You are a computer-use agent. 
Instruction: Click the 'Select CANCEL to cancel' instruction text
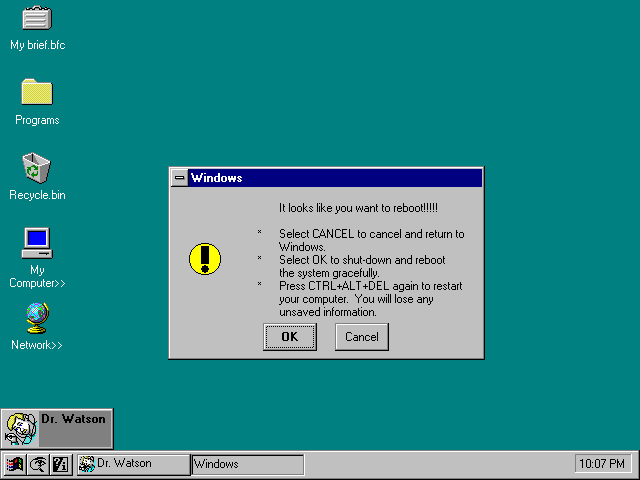(x=371, y=240)
